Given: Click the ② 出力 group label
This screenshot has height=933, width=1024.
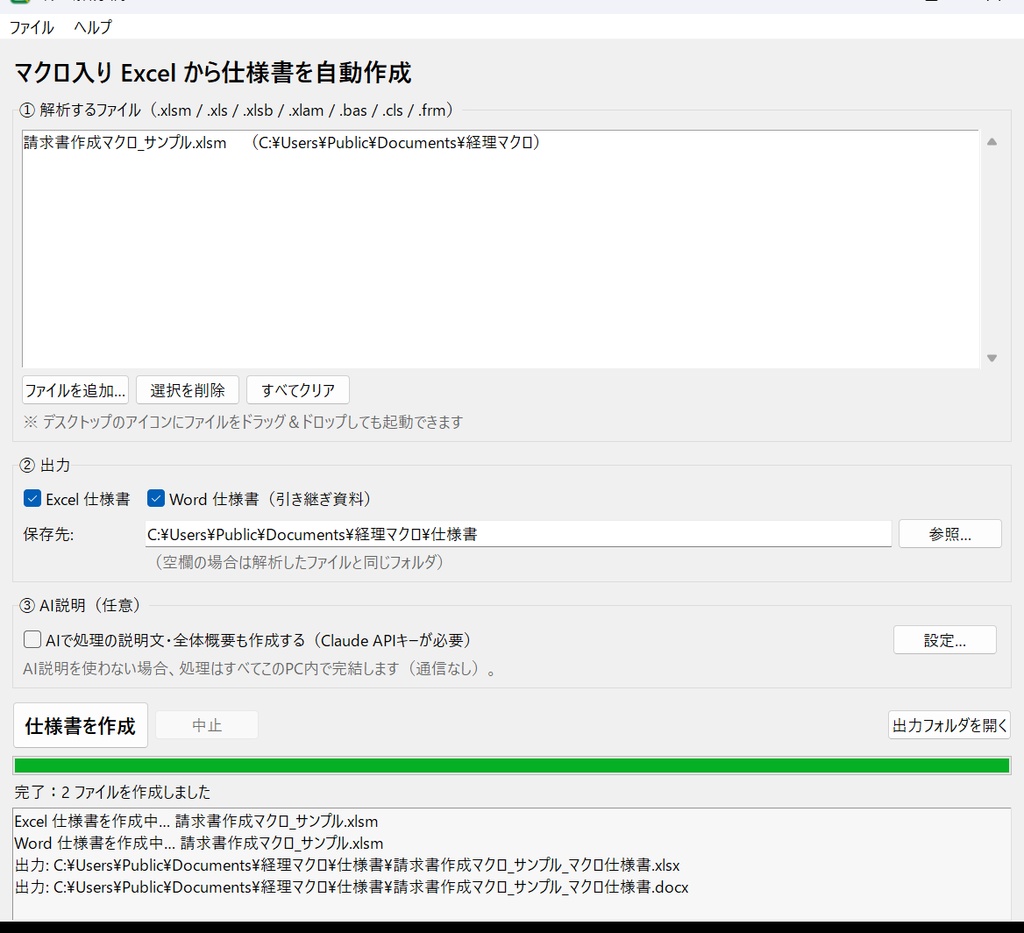Looking at the screenshot, I should tap(44, 465).
